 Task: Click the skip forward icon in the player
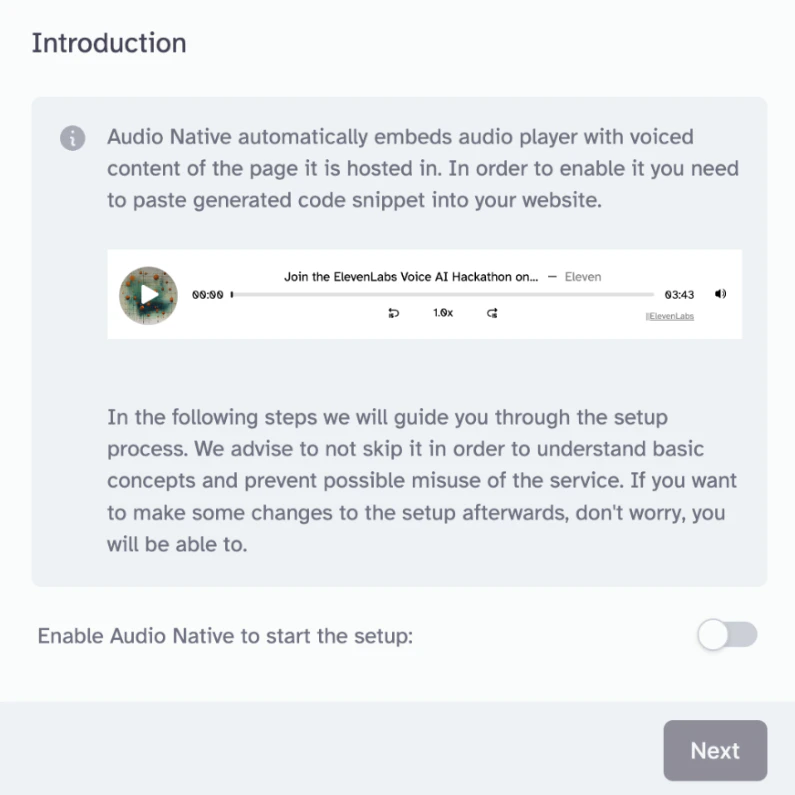(492, 313)
